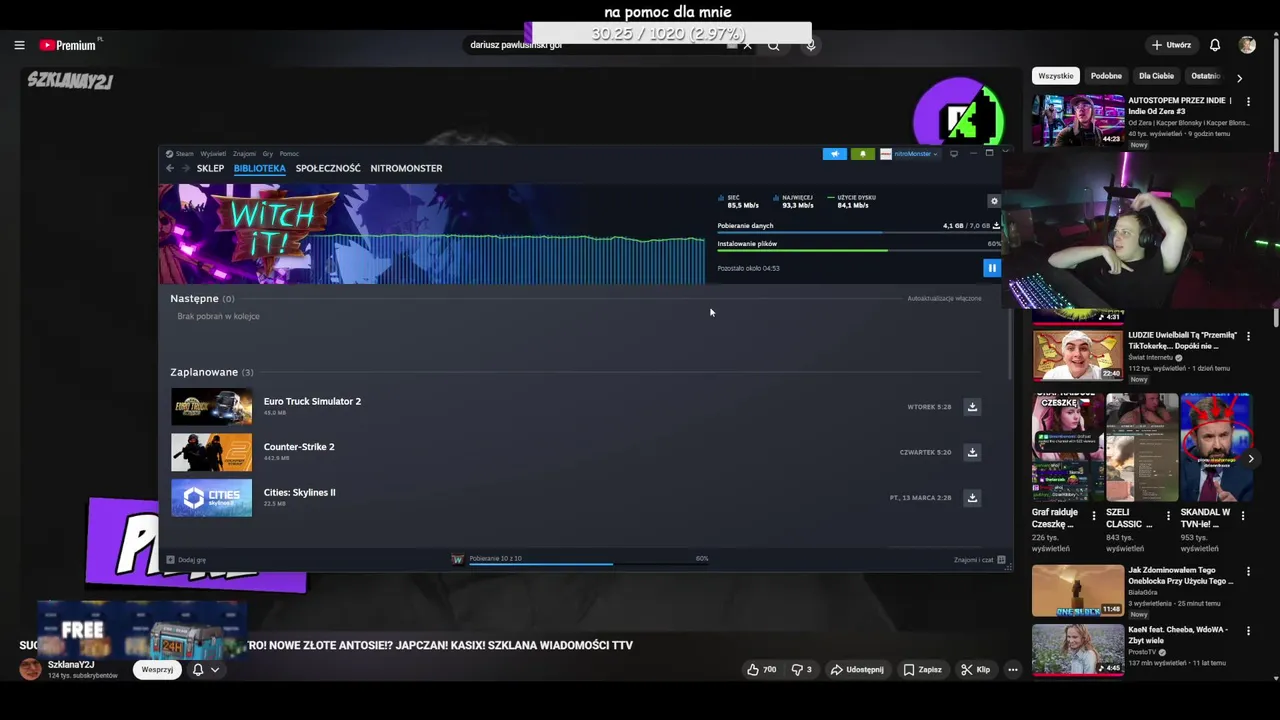Image resolution: width=1280 pixels, height=720 pixels.
Task: Save video with the Zapisz button
Action: [922, 669]
